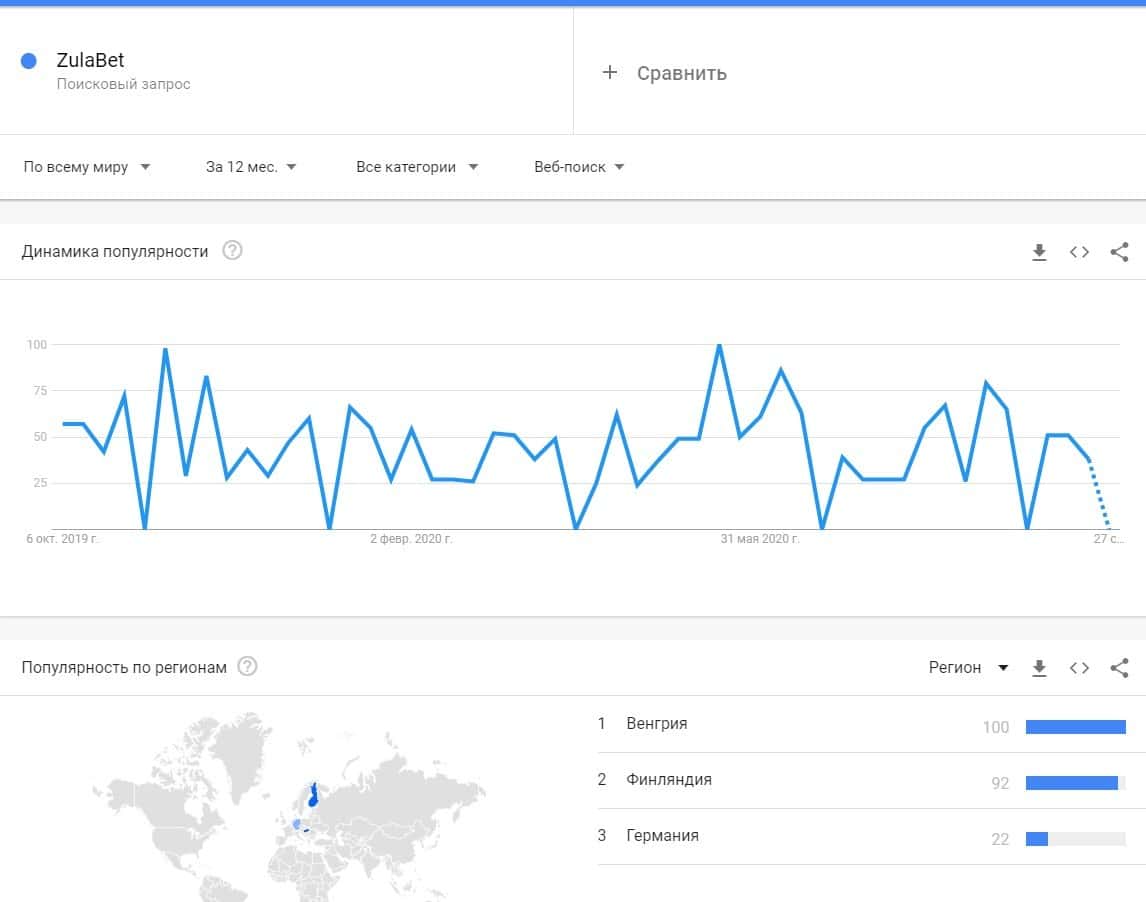Share the interest over time chart
The image size is (1146, 902).
1119,252
